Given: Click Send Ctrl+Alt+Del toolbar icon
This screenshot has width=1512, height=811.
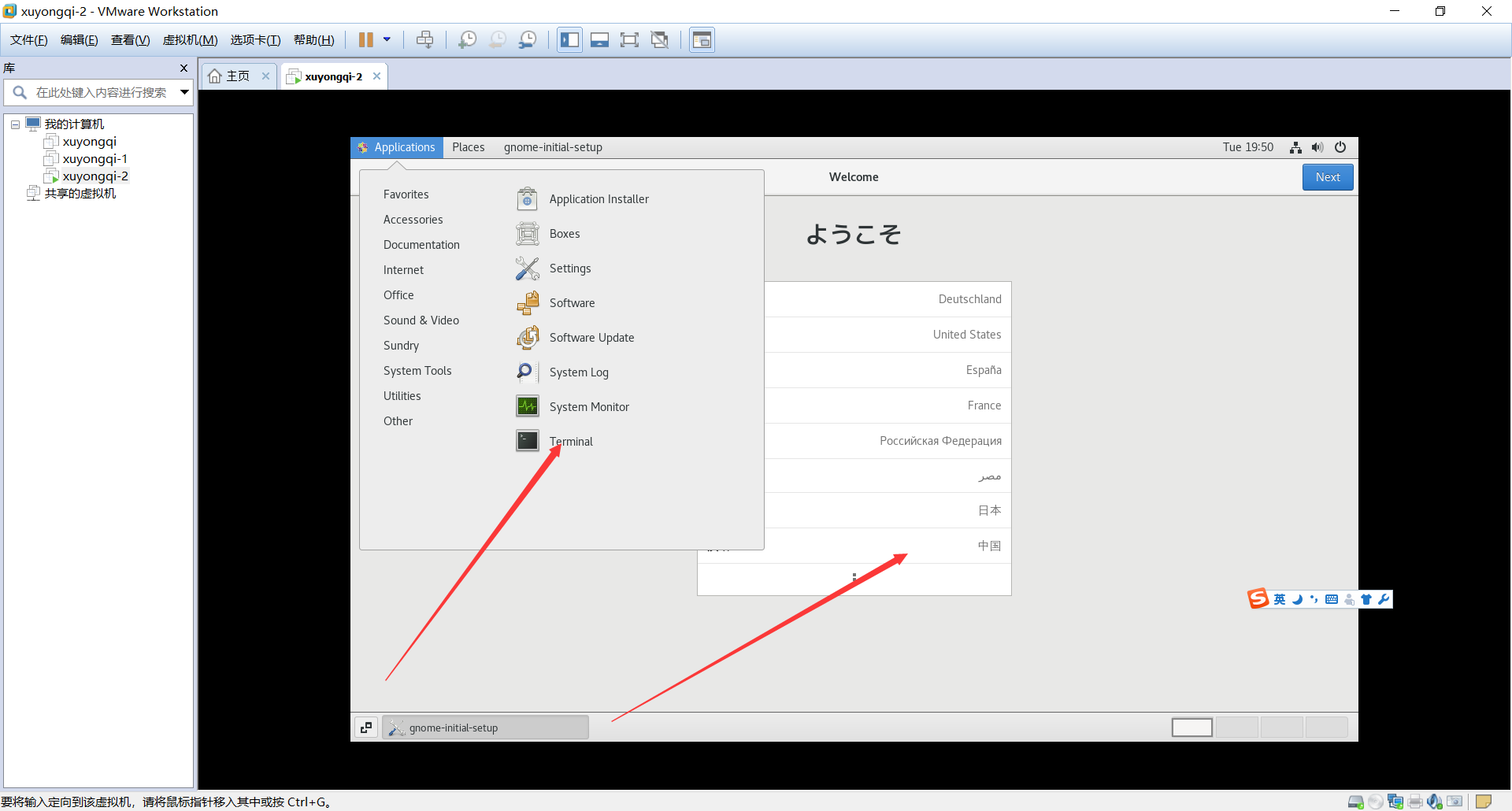Looking at the screenshot, I should [x=424, y=40].
